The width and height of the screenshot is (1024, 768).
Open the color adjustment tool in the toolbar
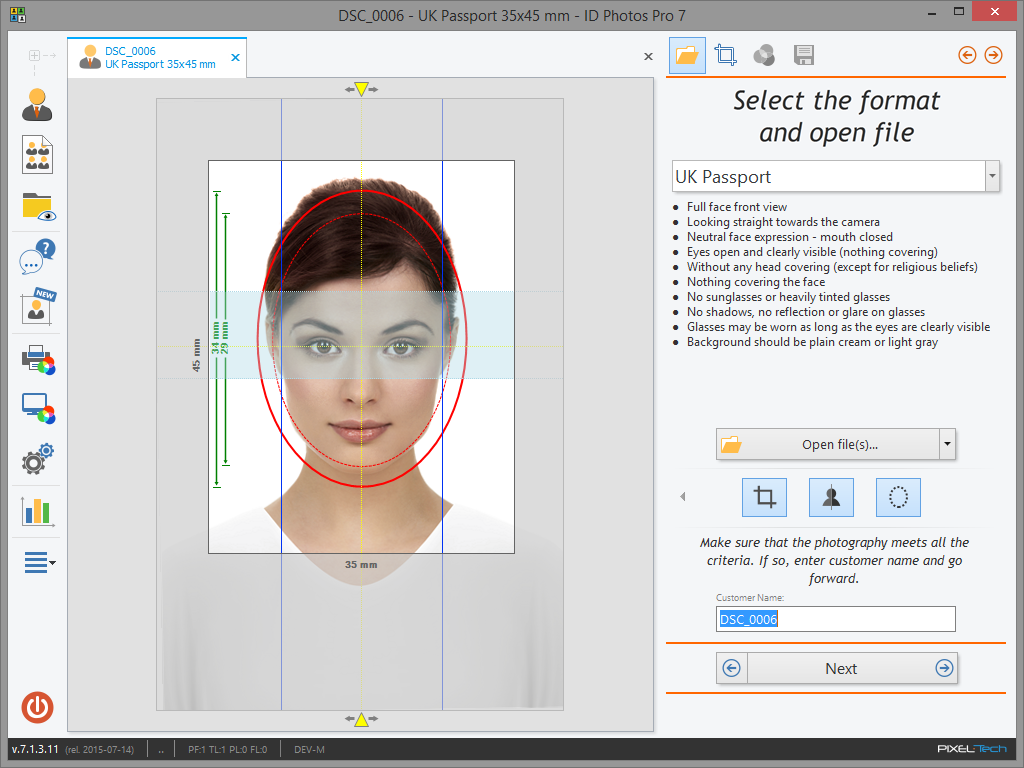(764, 55)
